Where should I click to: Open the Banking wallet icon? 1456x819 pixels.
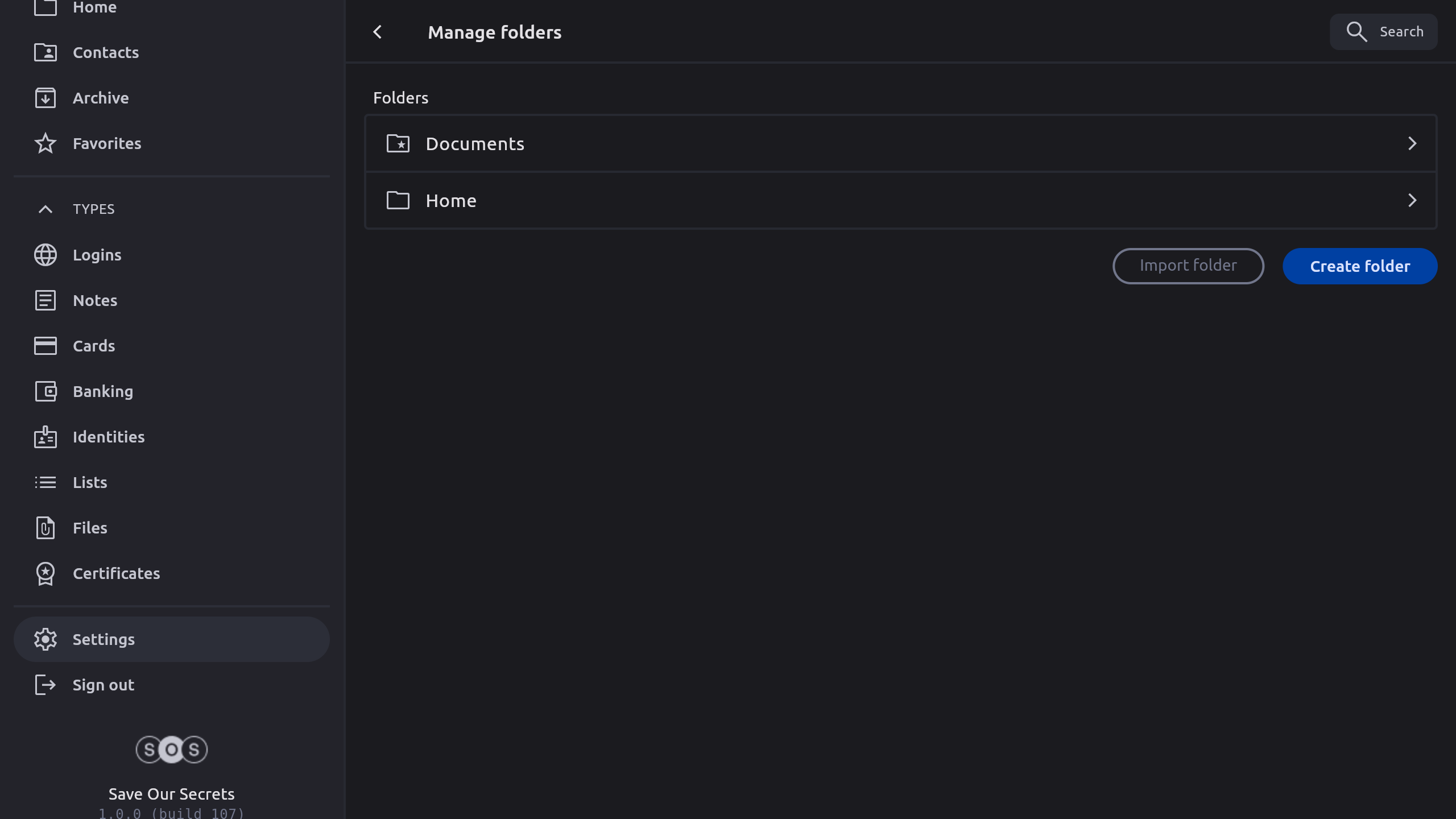tap(45, 391)
